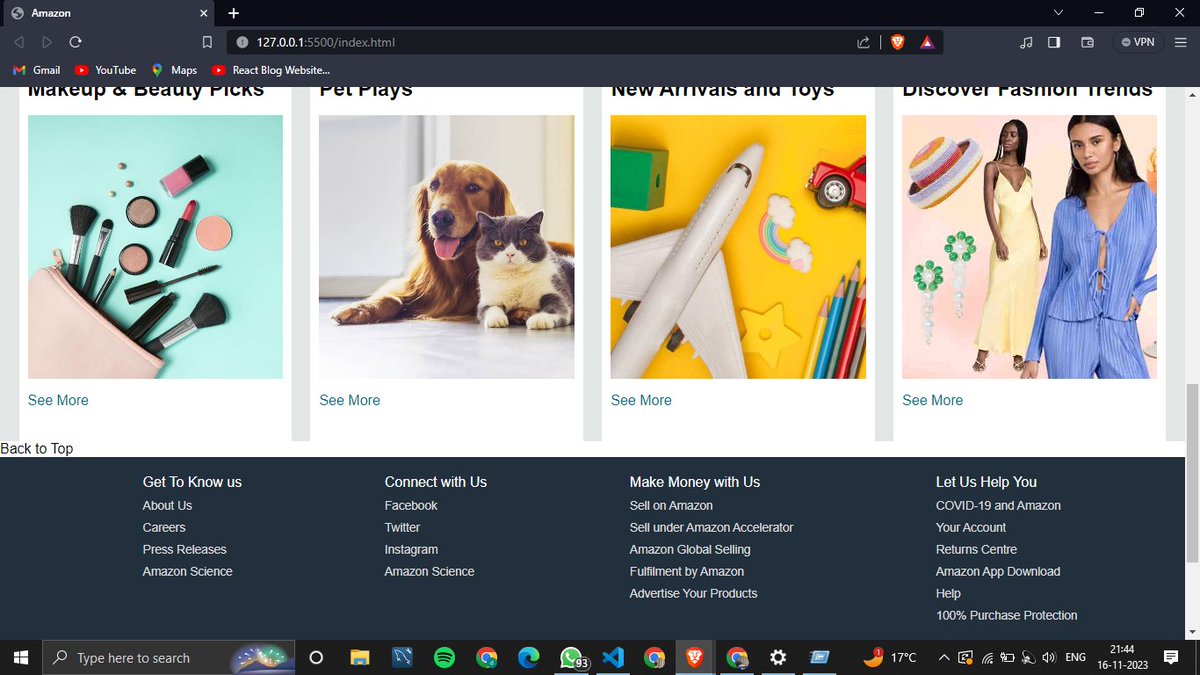Screen dimensions: 1200x675
Task: Open Amazon Science under Connect with Us
Action: pos(430,572)
